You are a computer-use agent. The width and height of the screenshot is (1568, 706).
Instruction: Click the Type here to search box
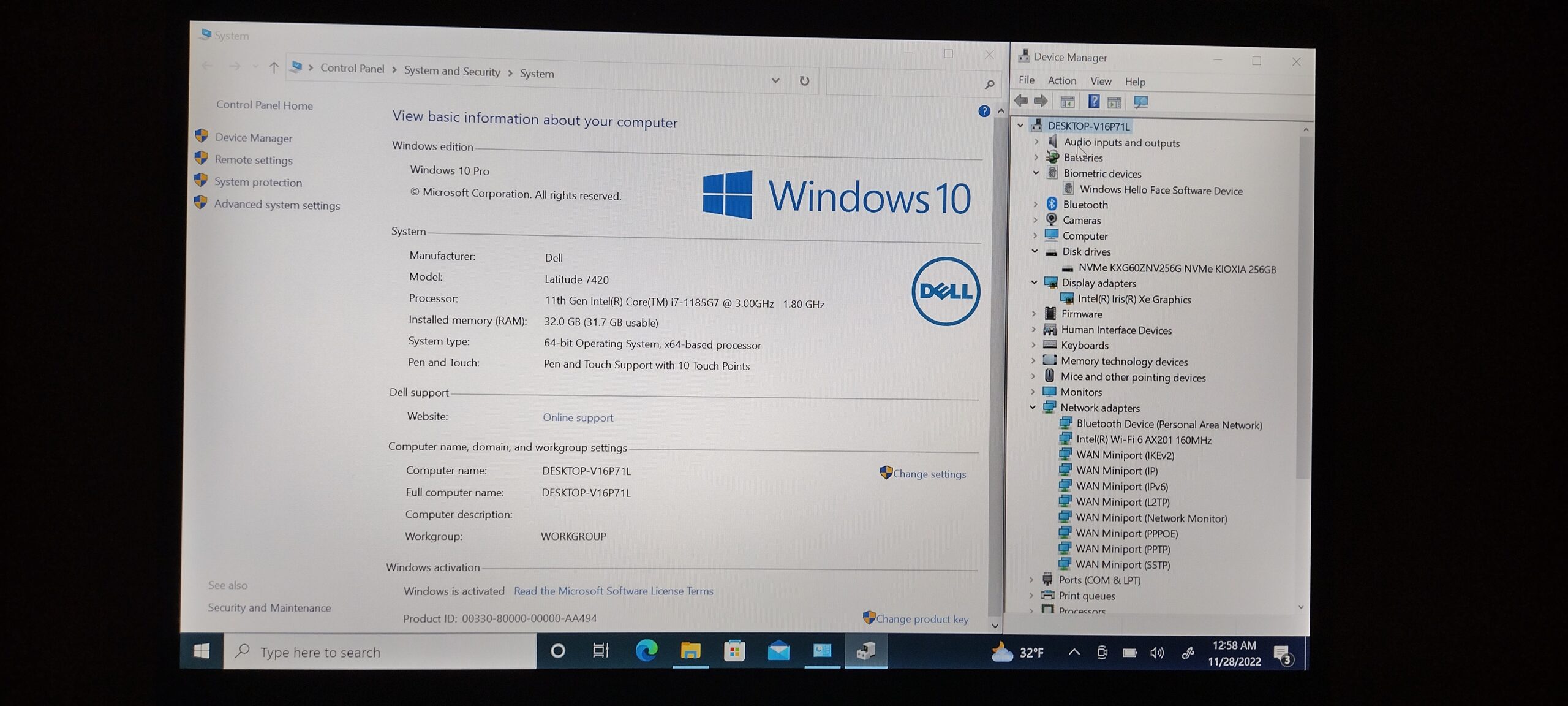[380, 651]
